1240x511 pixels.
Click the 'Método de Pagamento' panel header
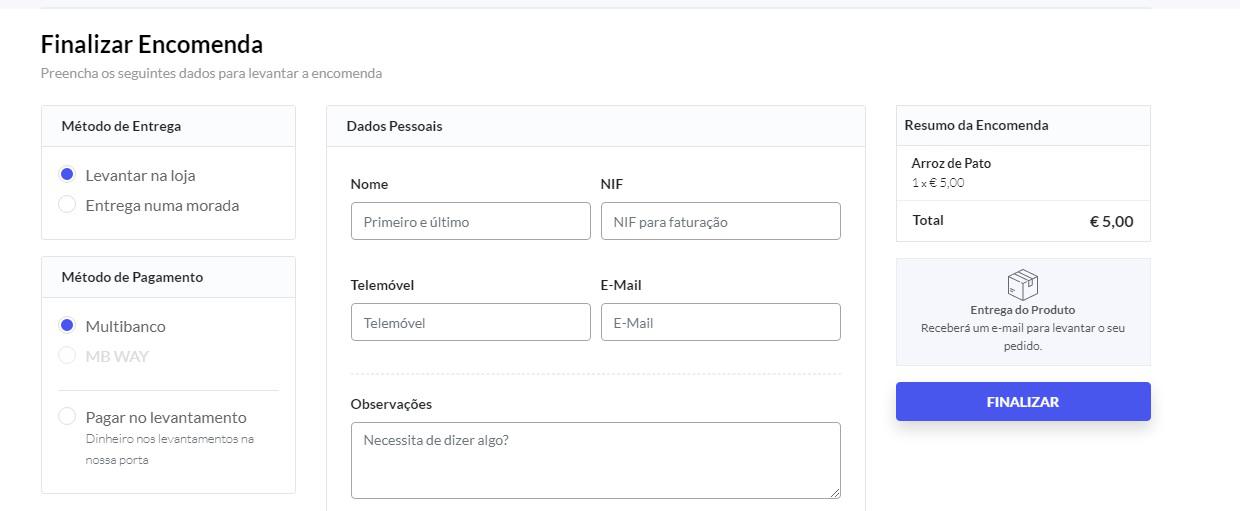132,277
